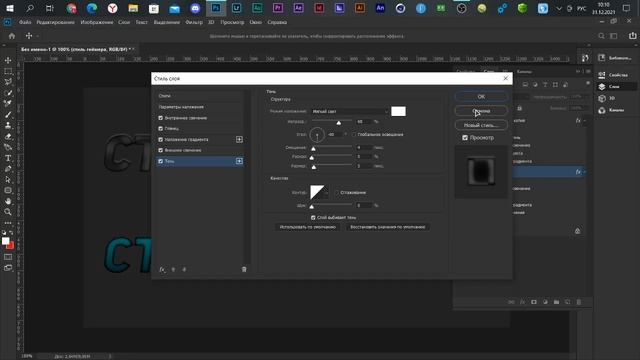Open the 3D panel icon on right strip
Viewport: 640px width, 360px height.
coord(602,98)
